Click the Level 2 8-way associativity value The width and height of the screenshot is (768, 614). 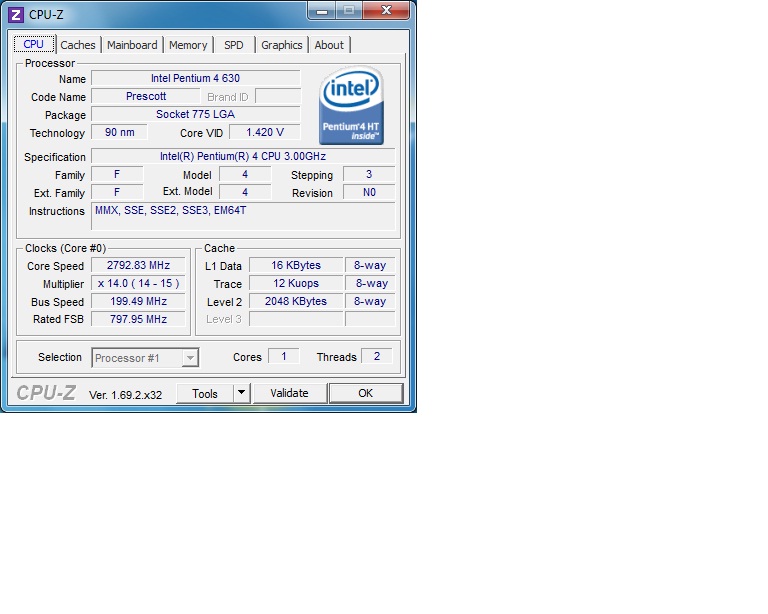tap(370, 301)
